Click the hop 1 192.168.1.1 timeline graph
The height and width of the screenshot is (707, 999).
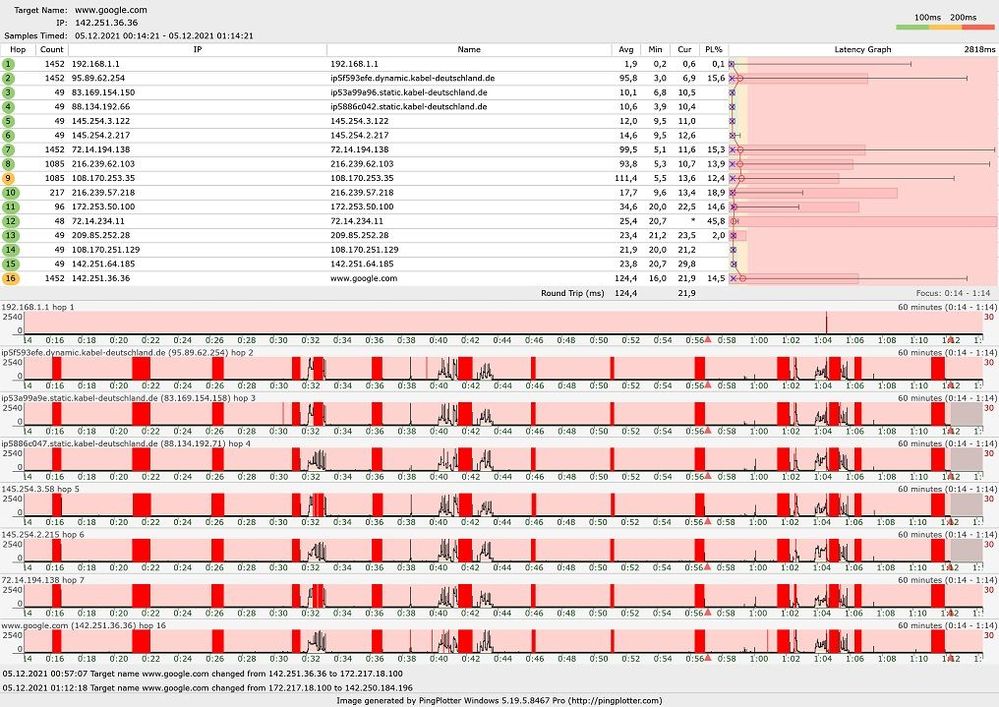click(504, 323)
